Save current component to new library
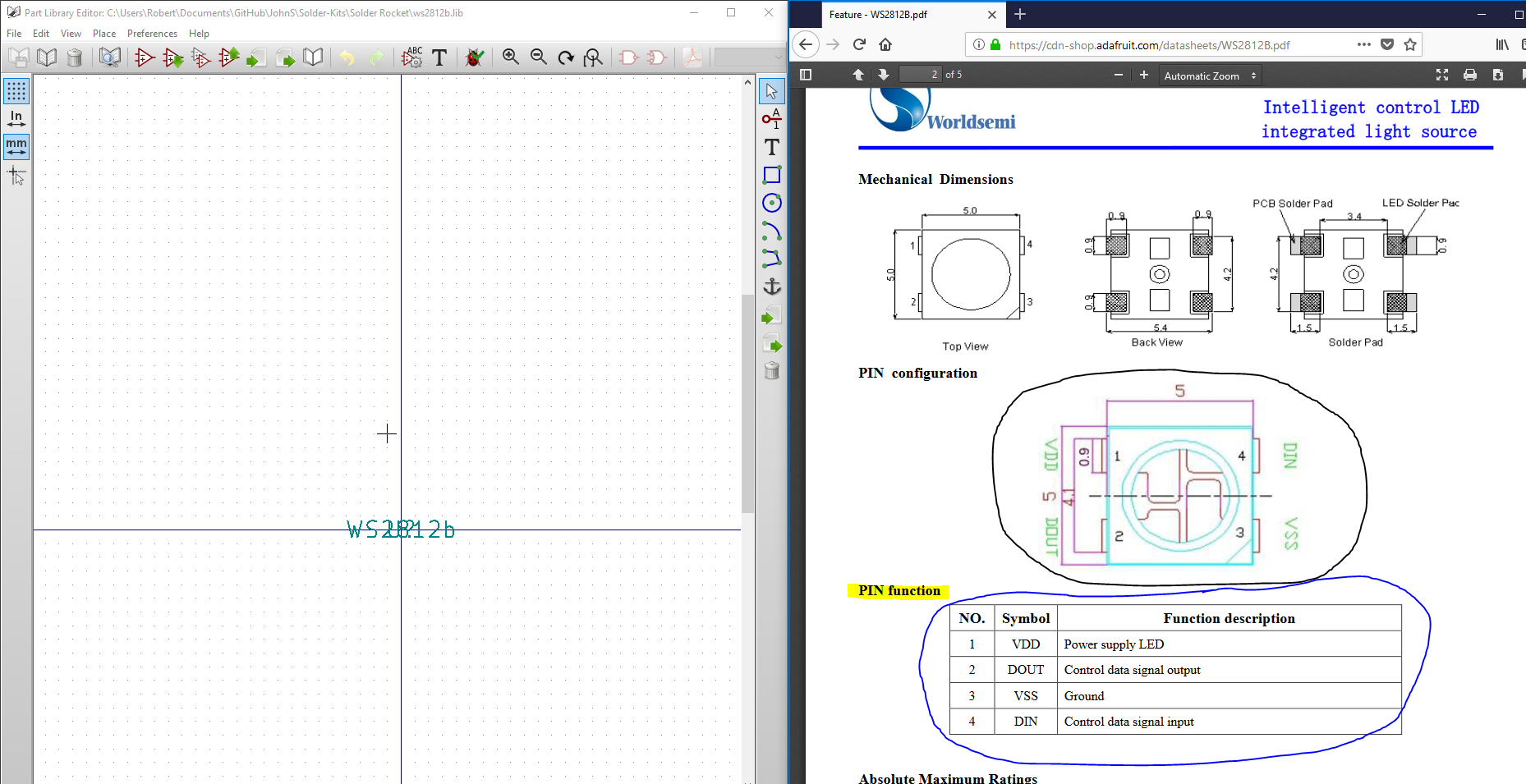Viewport: 1526px width, 784px height. (313, 57)
